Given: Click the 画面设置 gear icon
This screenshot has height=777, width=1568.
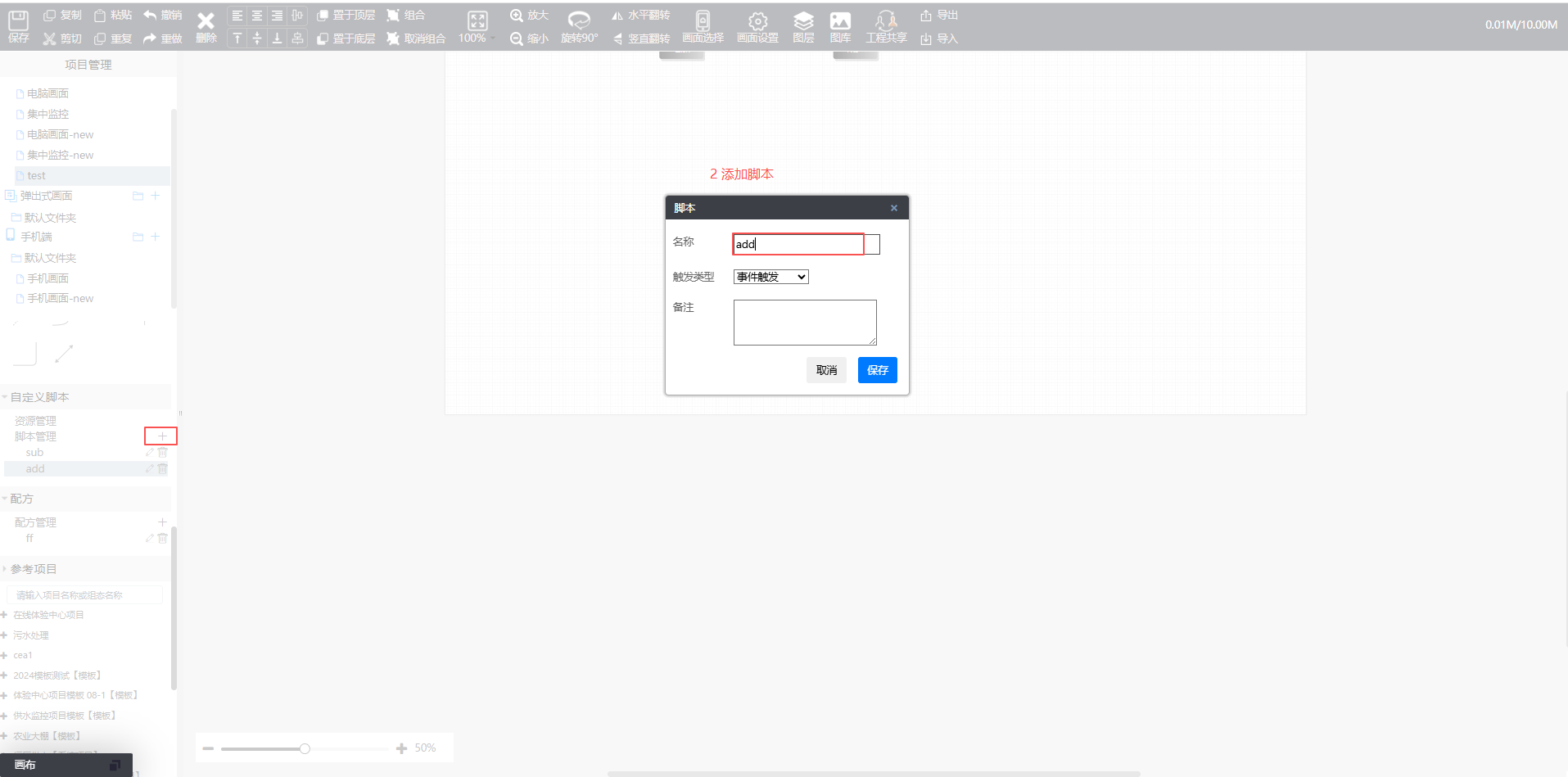Looking at the screenshot, I should (x=757, y=21).
